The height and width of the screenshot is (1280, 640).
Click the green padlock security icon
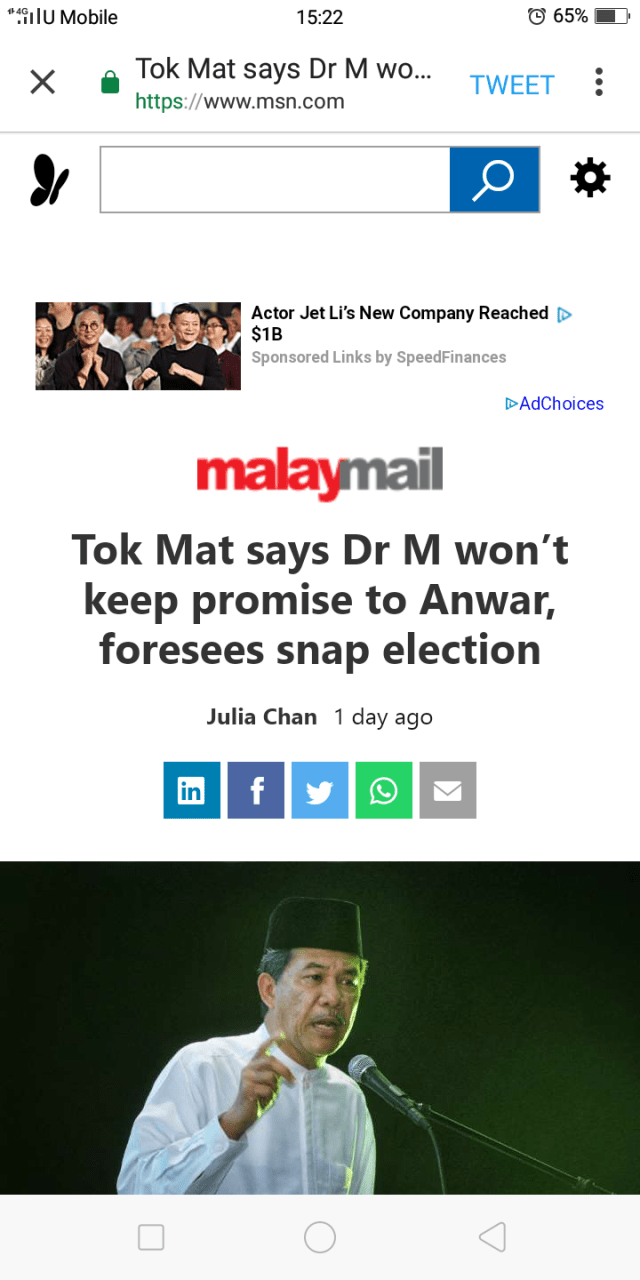point(110,83)
